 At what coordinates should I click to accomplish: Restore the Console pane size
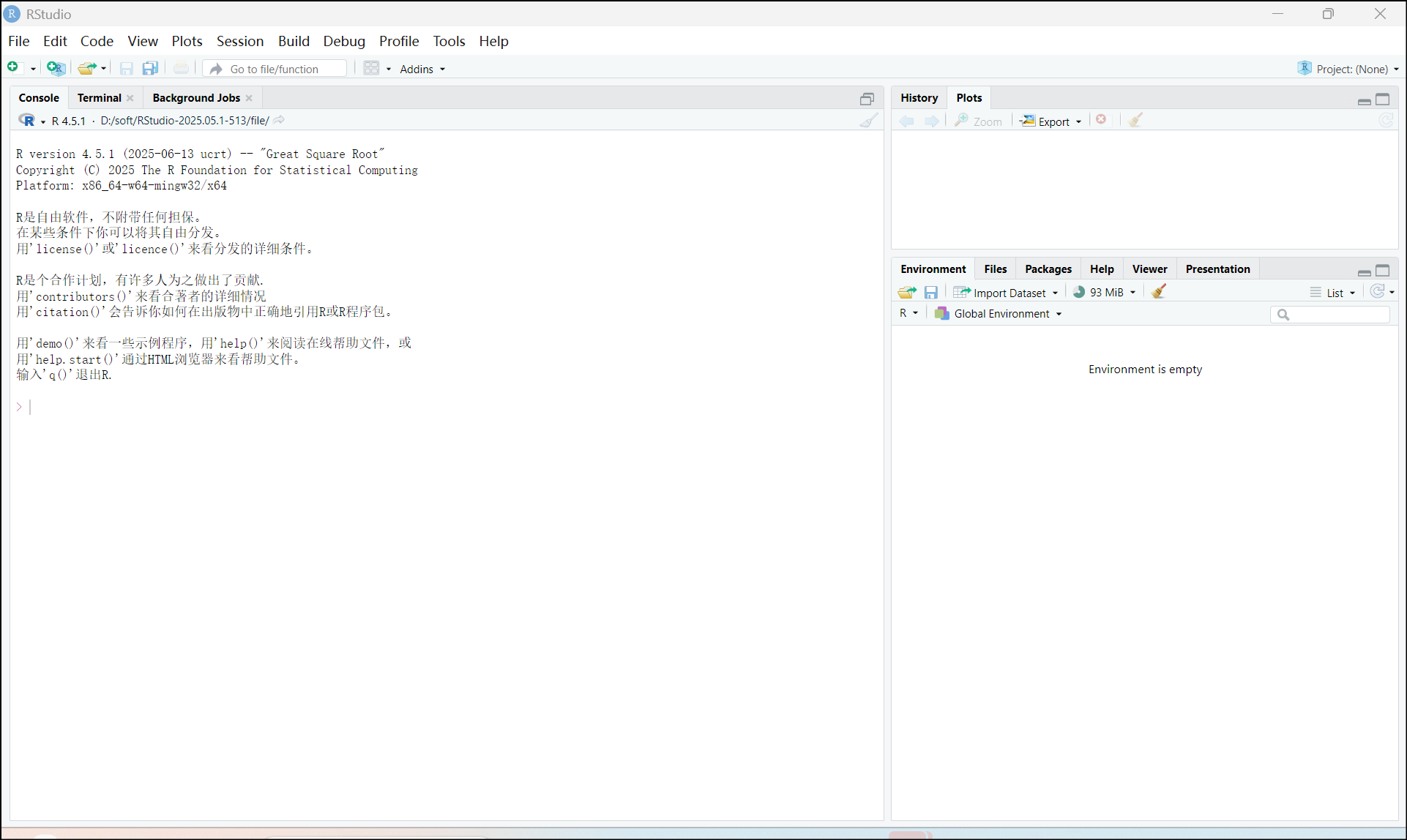pyautogui.click(x=867, y=99)
